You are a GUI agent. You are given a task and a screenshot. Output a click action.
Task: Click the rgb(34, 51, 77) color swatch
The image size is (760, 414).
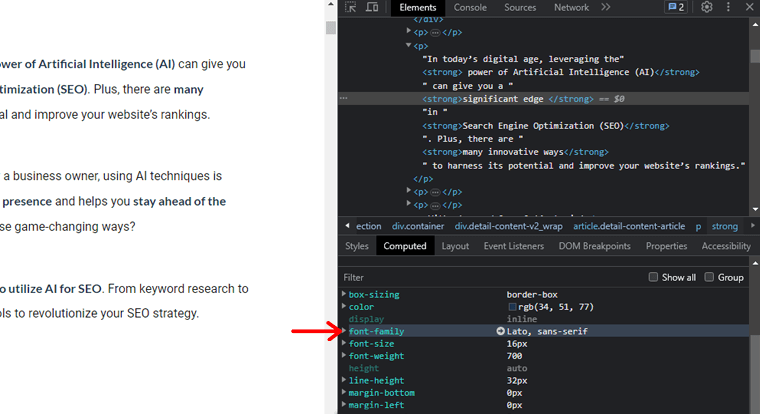[512, 307]
